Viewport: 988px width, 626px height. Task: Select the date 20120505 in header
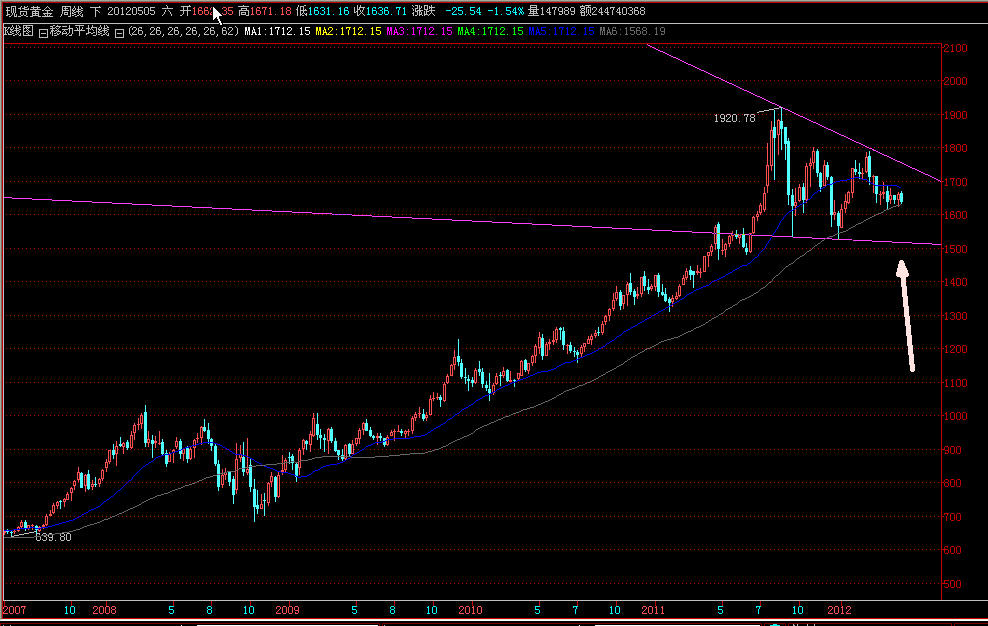pos(131,11)
